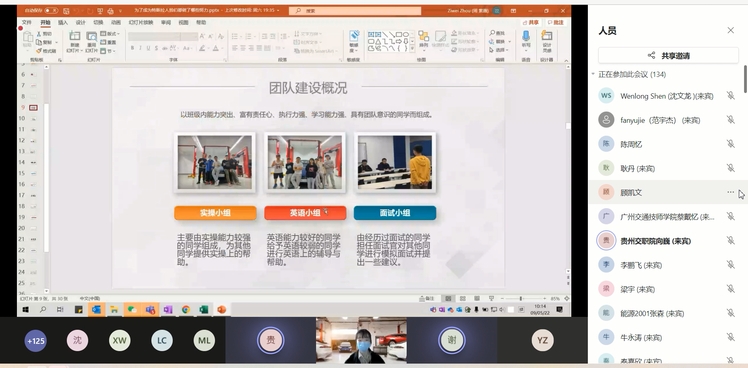Click the 听写 dictate microphone icon
Viewport: 748px width, 368px height.
526,36
